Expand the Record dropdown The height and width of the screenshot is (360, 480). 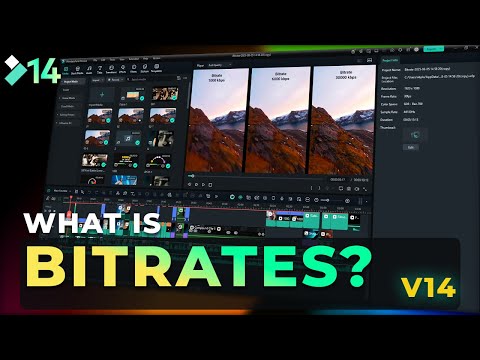click(x=115, y=80)
